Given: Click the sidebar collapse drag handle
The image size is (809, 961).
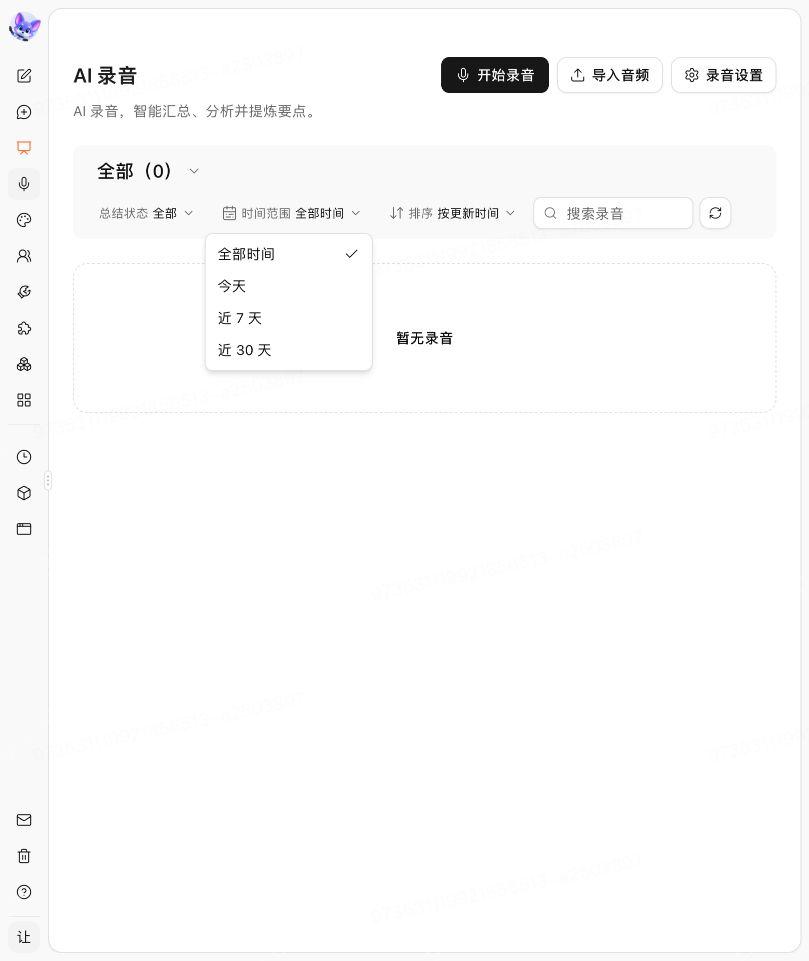Looking at the screenshot, I should 48,480.
